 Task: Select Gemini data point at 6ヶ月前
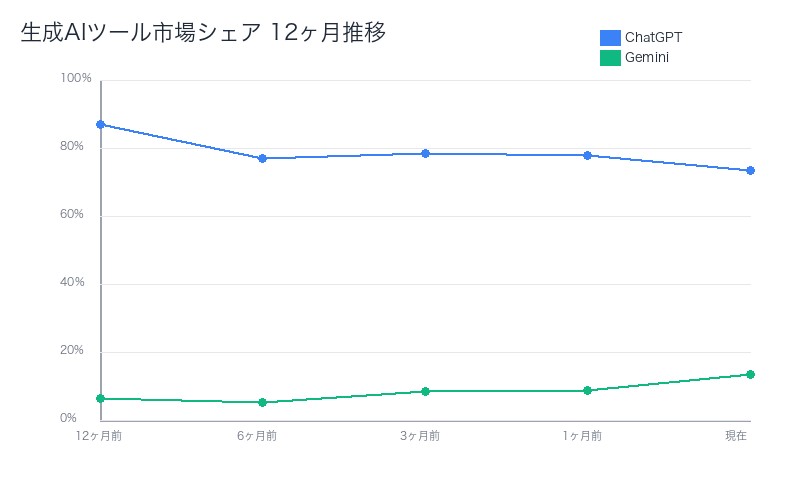coord(262,403)
